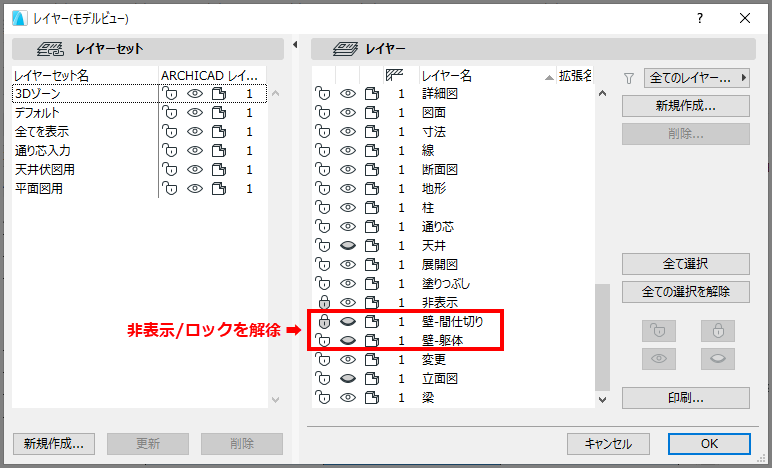772x468 pixels.
Task: Click wireframe icon of 線 layer
Action: pyautogui.click(x=372, y=151)
